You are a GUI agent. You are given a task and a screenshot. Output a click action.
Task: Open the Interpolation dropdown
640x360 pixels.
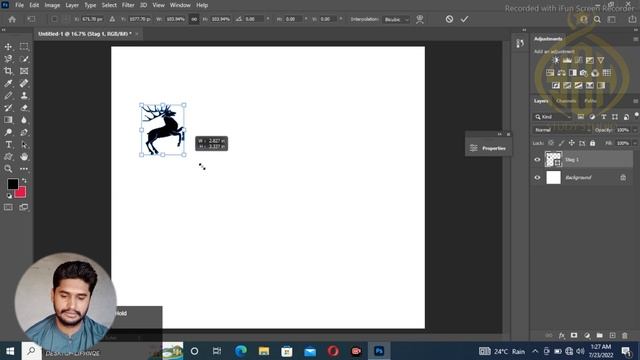coord(396,19)
